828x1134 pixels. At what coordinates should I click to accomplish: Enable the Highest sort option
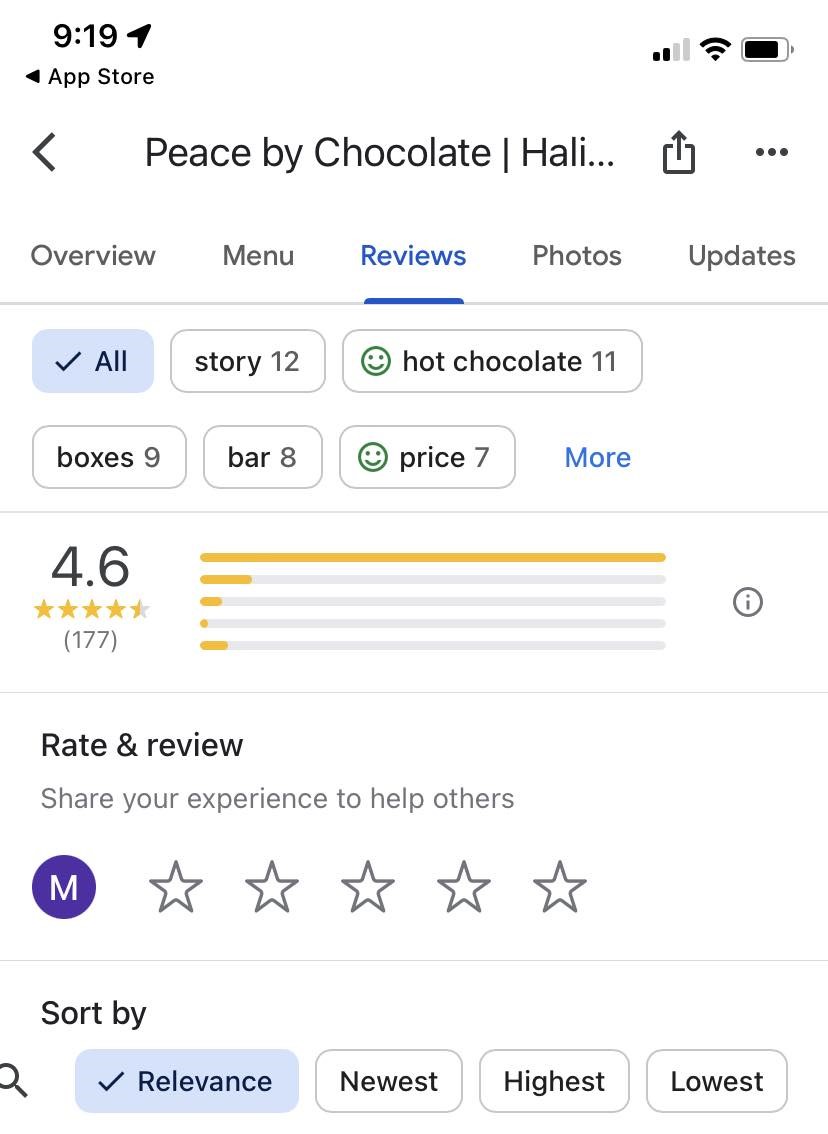coord(554,1081)
